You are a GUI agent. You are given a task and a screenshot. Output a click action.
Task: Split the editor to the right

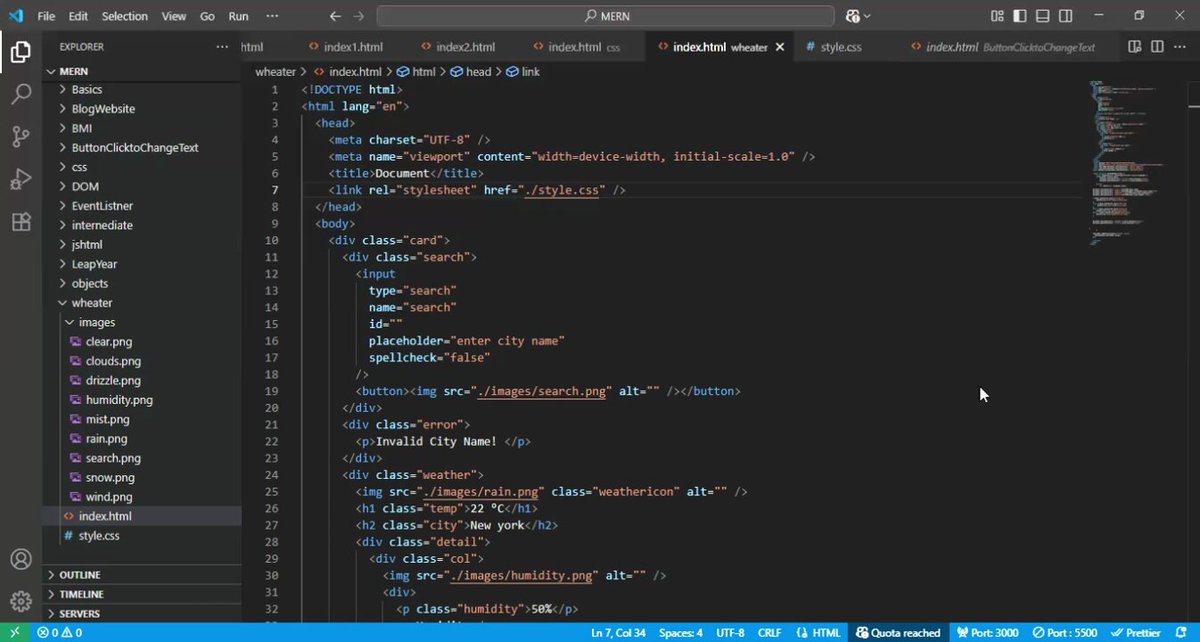pos(1157,47)
